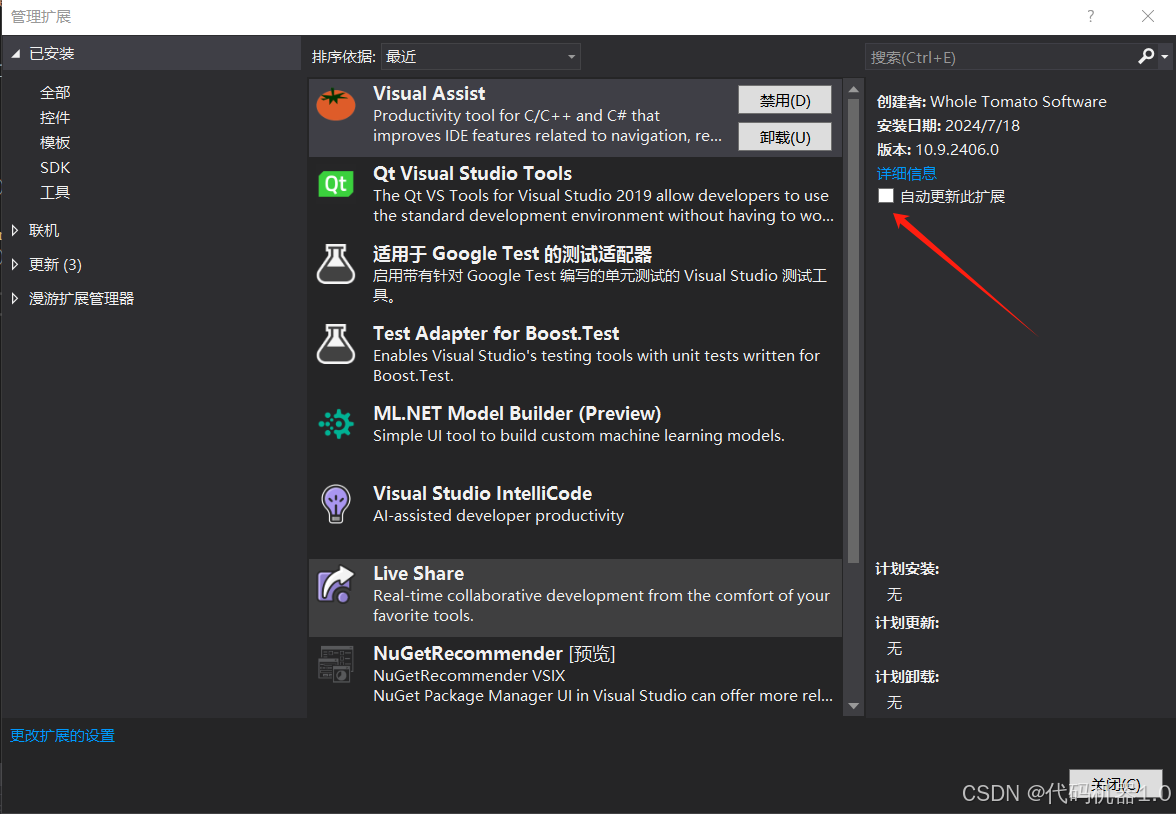This screenshot has width=1176, height=814.
Task: Click the Boost.Test adapter flask icon
Action: 335,344
